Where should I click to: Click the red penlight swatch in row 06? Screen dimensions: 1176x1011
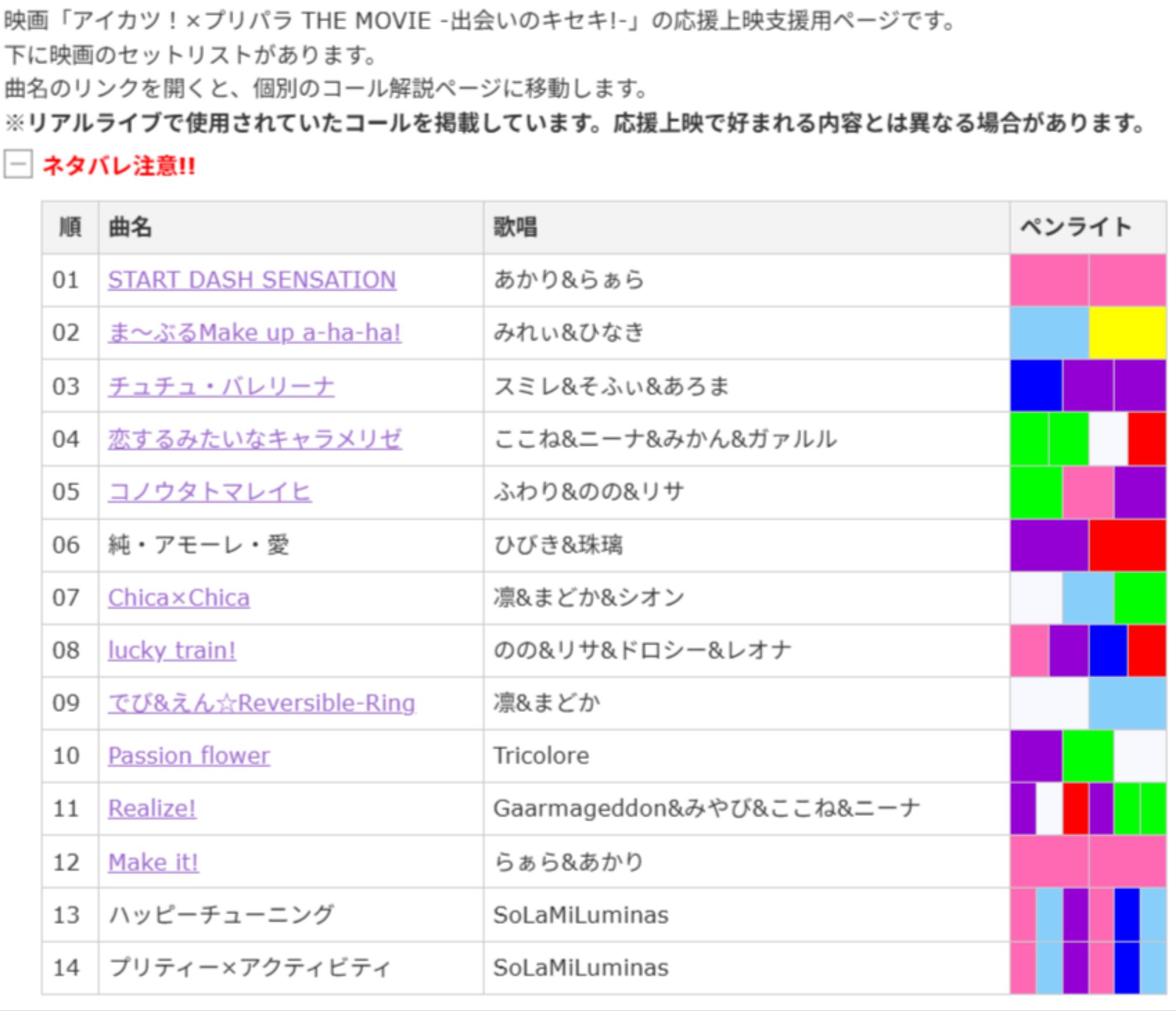(1127, 545)
